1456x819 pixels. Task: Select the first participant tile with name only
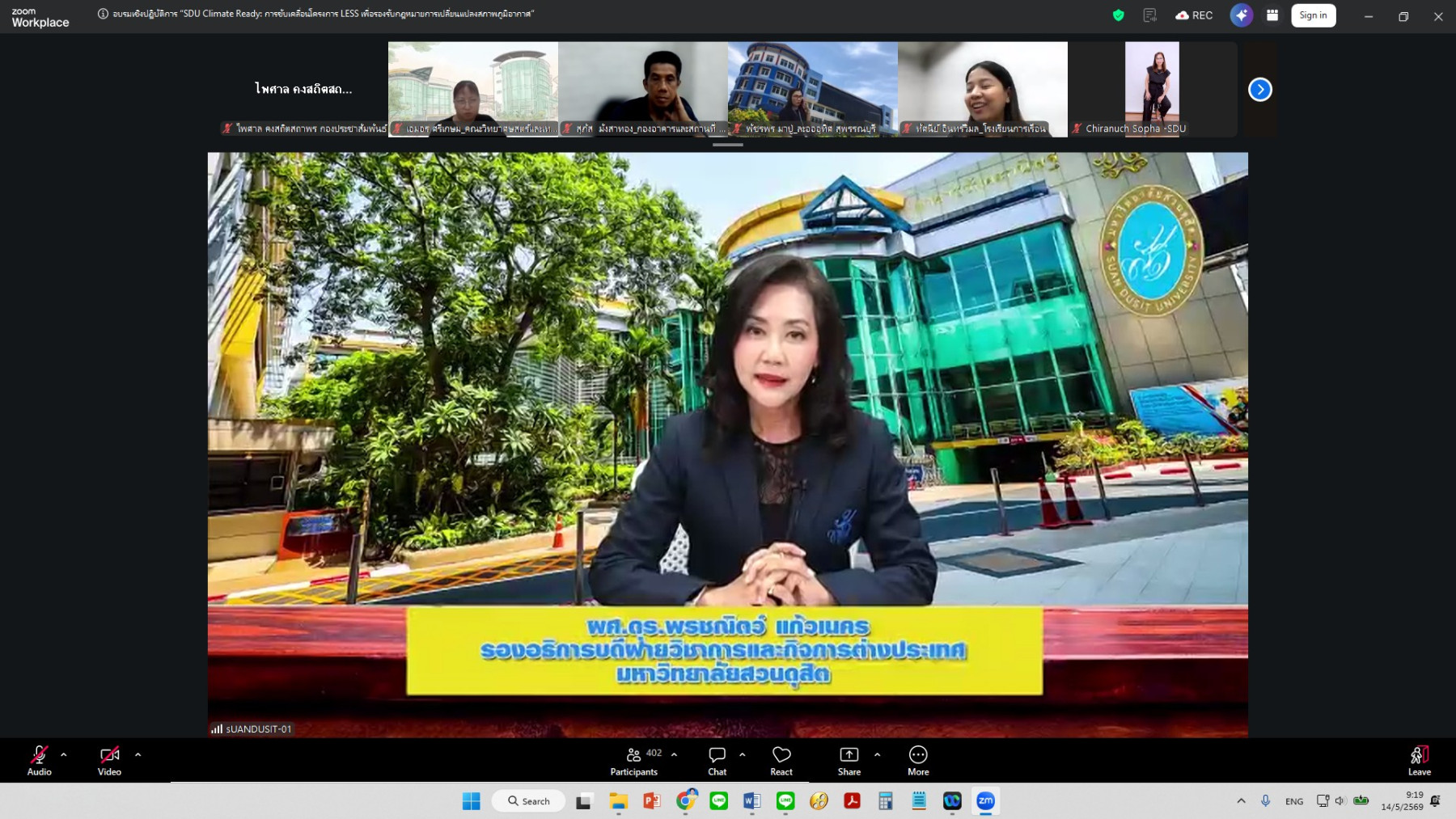click(303, 89)
